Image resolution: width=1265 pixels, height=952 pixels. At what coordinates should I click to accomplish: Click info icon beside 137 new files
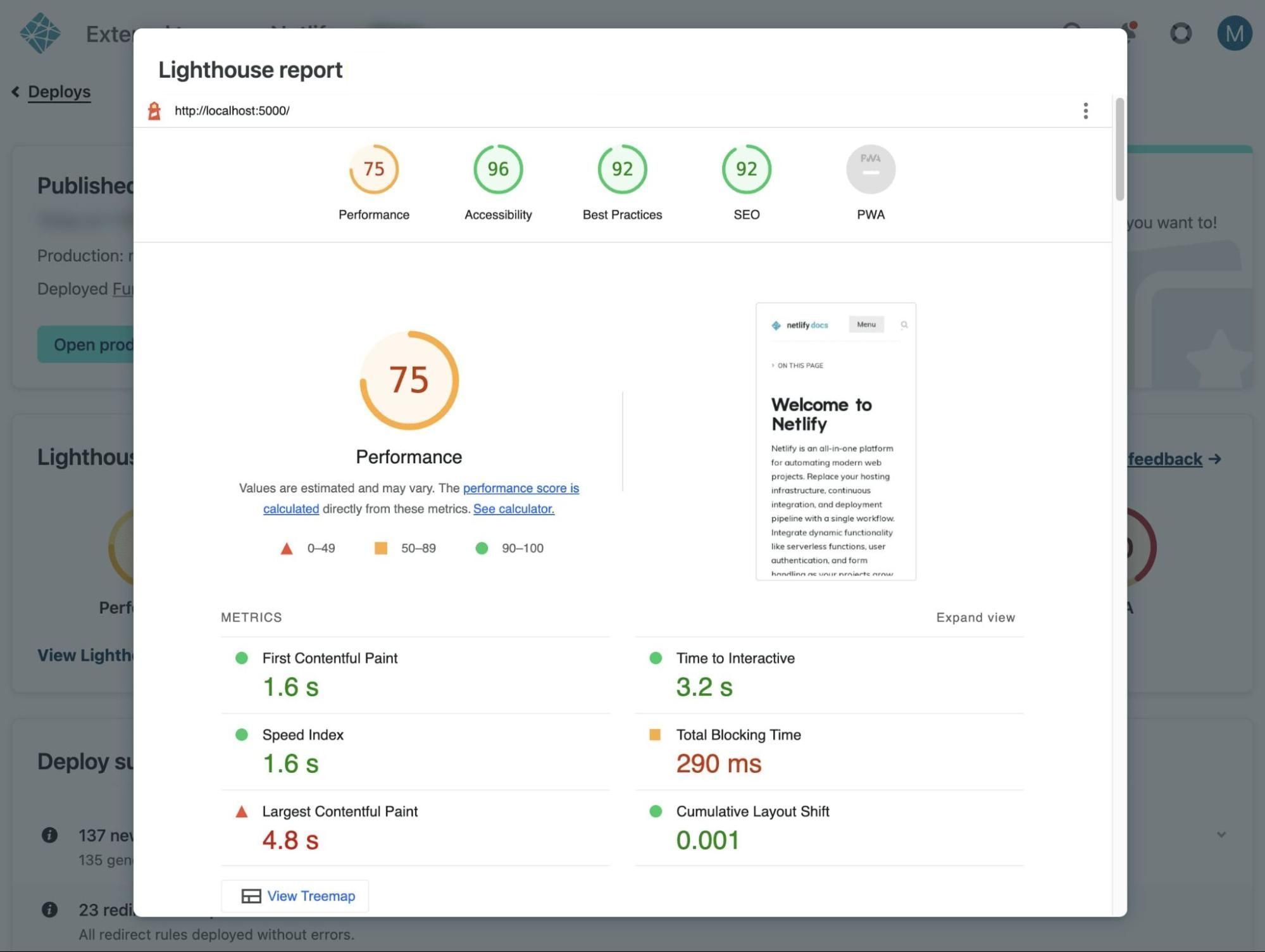[49, 835]
